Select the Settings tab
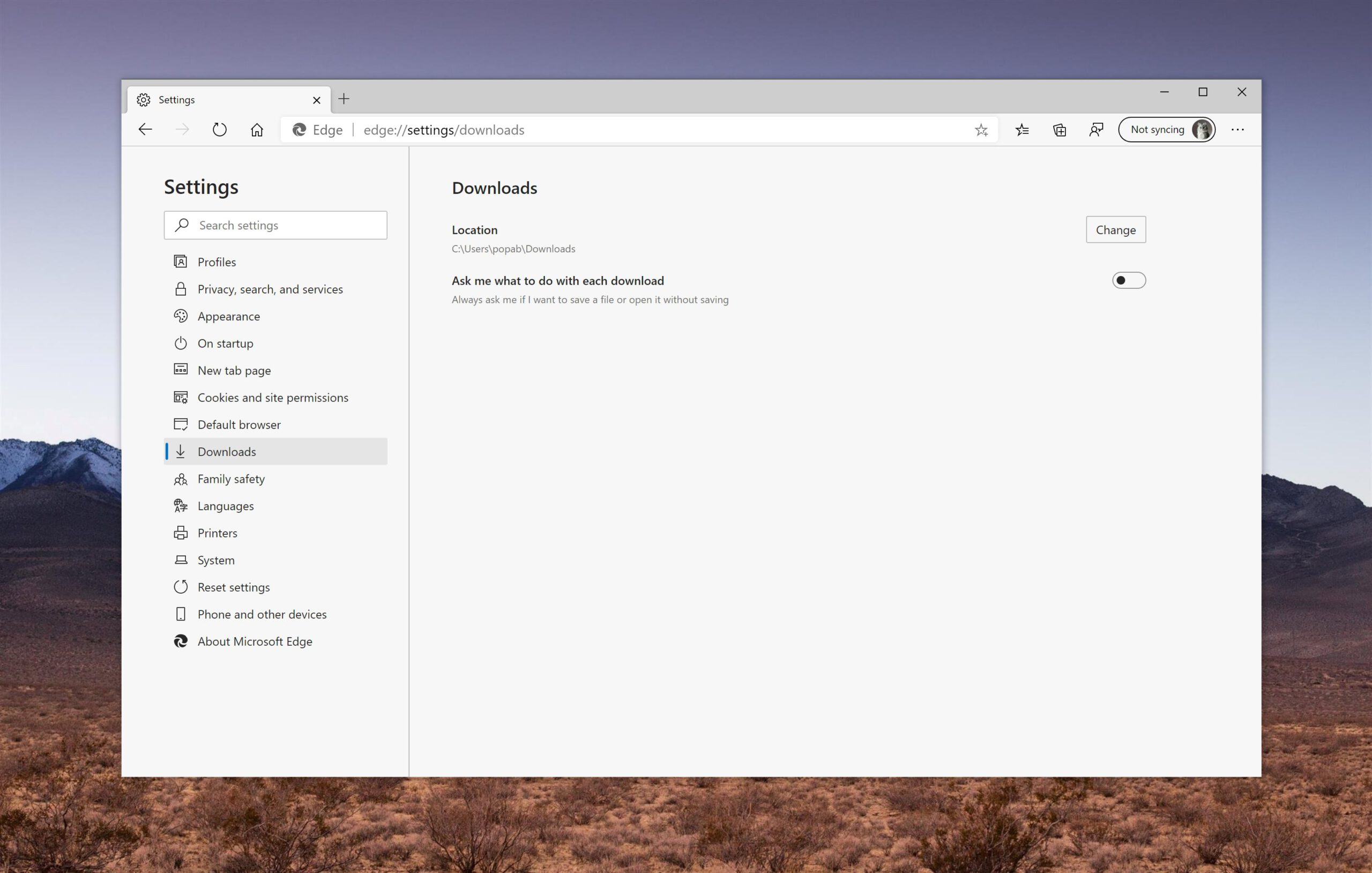Image resolution: width=1372 pixels, height=873 pixels. click(222, 99)
